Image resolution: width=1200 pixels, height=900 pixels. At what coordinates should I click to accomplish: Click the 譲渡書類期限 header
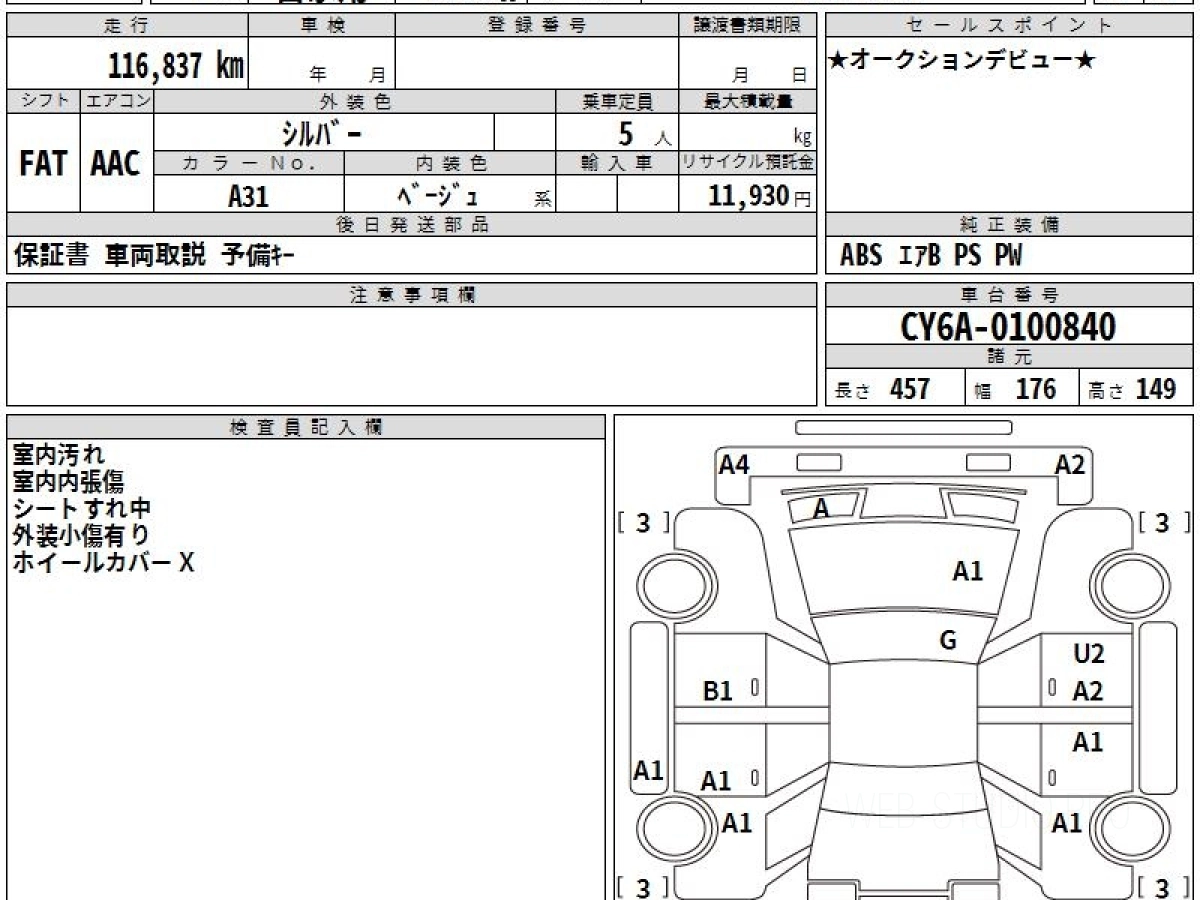tap(747, 25)
